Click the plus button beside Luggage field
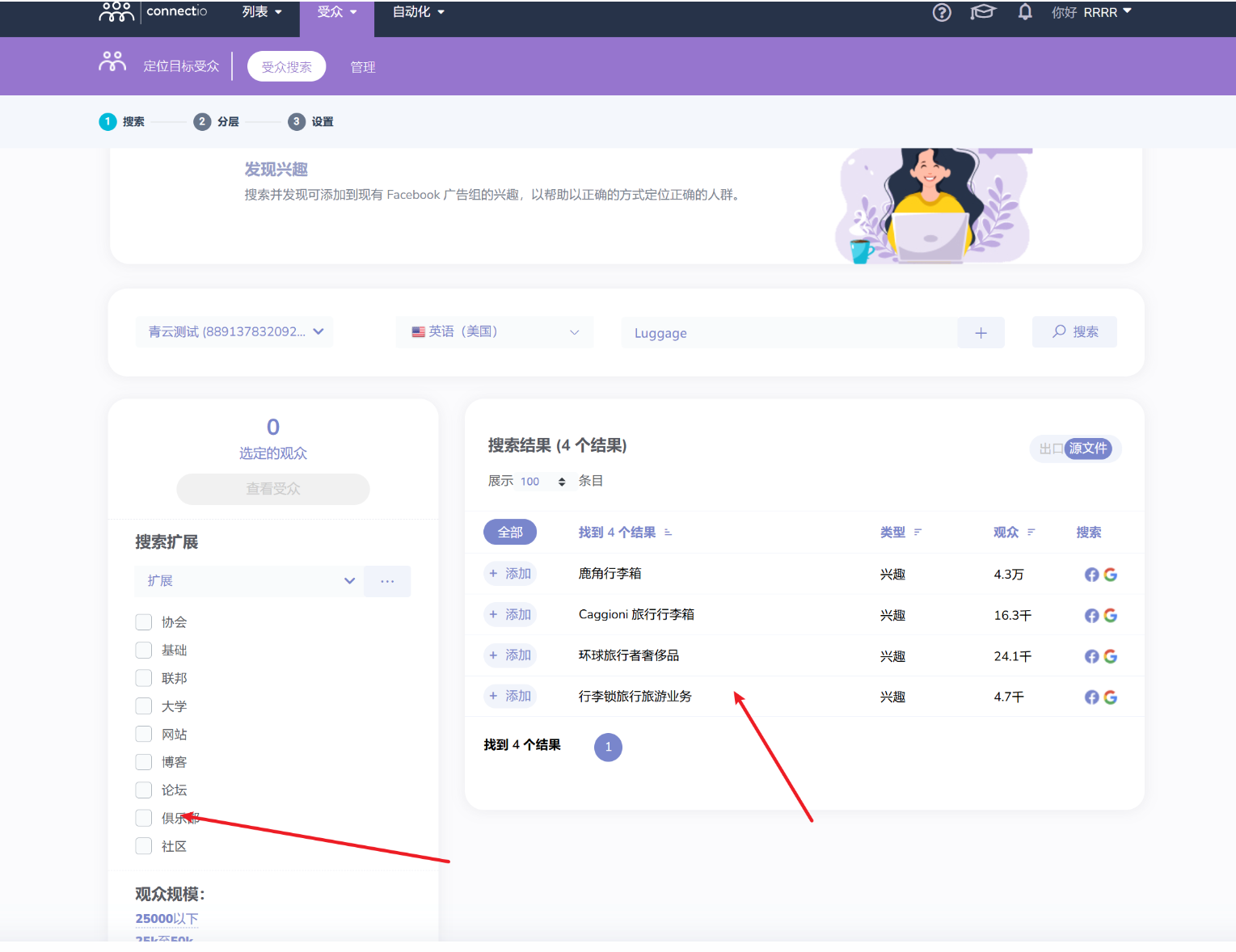This screenshot has height=952, width=1236. click(981, 333)
